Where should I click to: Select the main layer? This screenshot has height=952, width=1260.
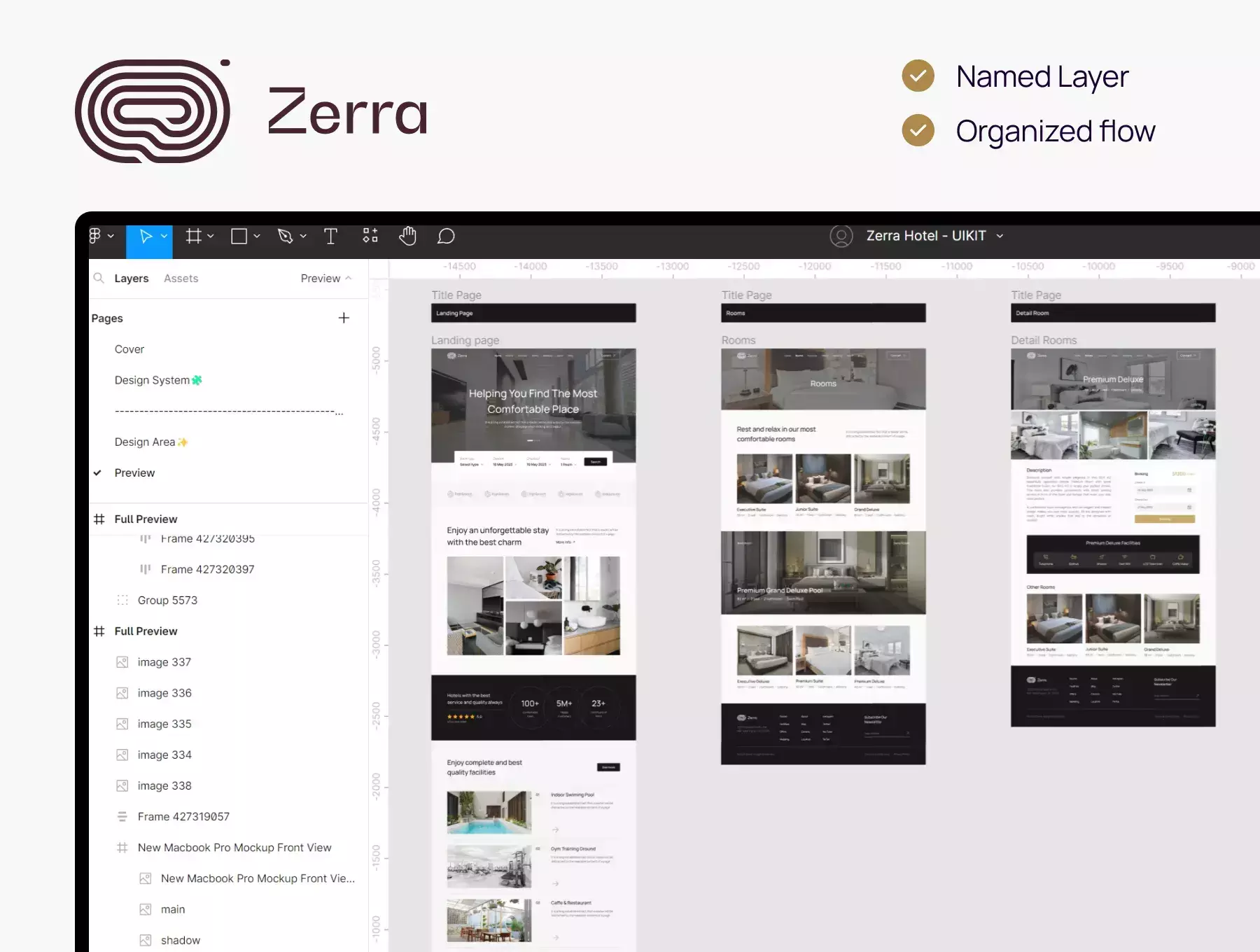pyautogui.click(x=173, y=909)
